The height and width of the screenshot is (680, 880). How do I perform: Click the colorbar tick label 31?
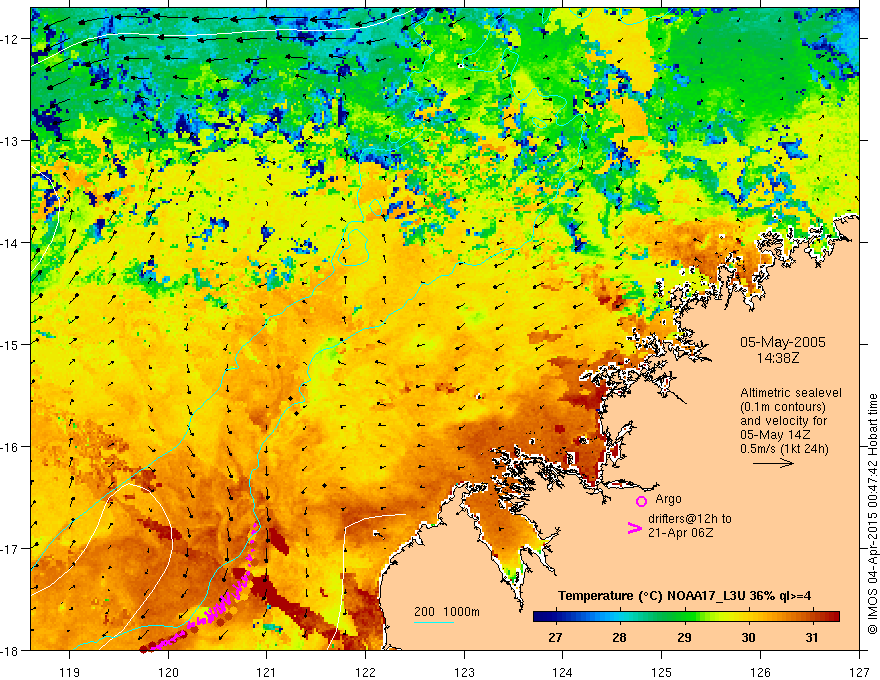click(812, 637)
